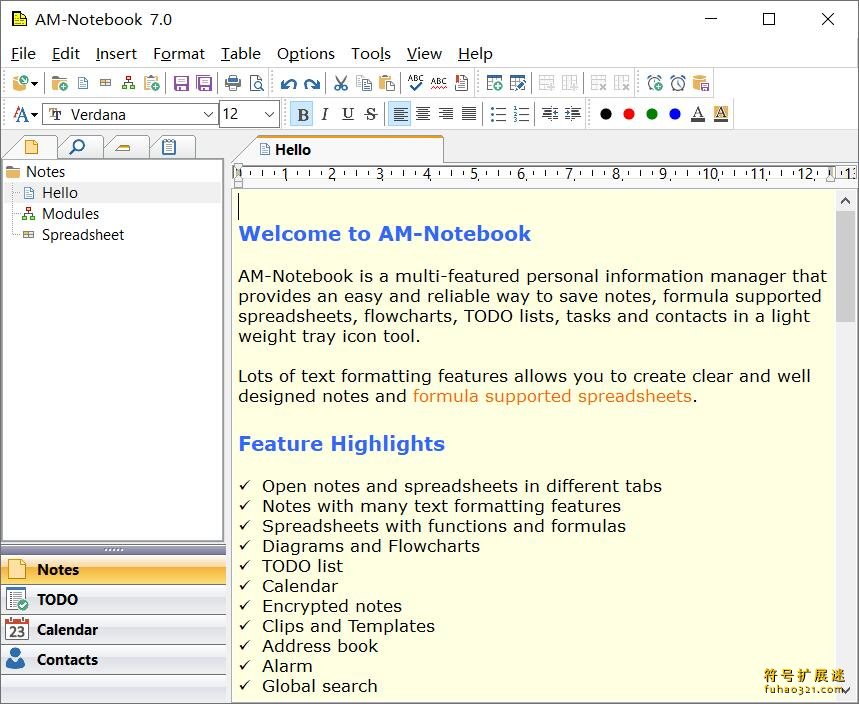The height and width of the screenshot is (704, 859).
Task: Open the Verdana font dropdown
Action: pyautogui.click(x=208, y=115)
